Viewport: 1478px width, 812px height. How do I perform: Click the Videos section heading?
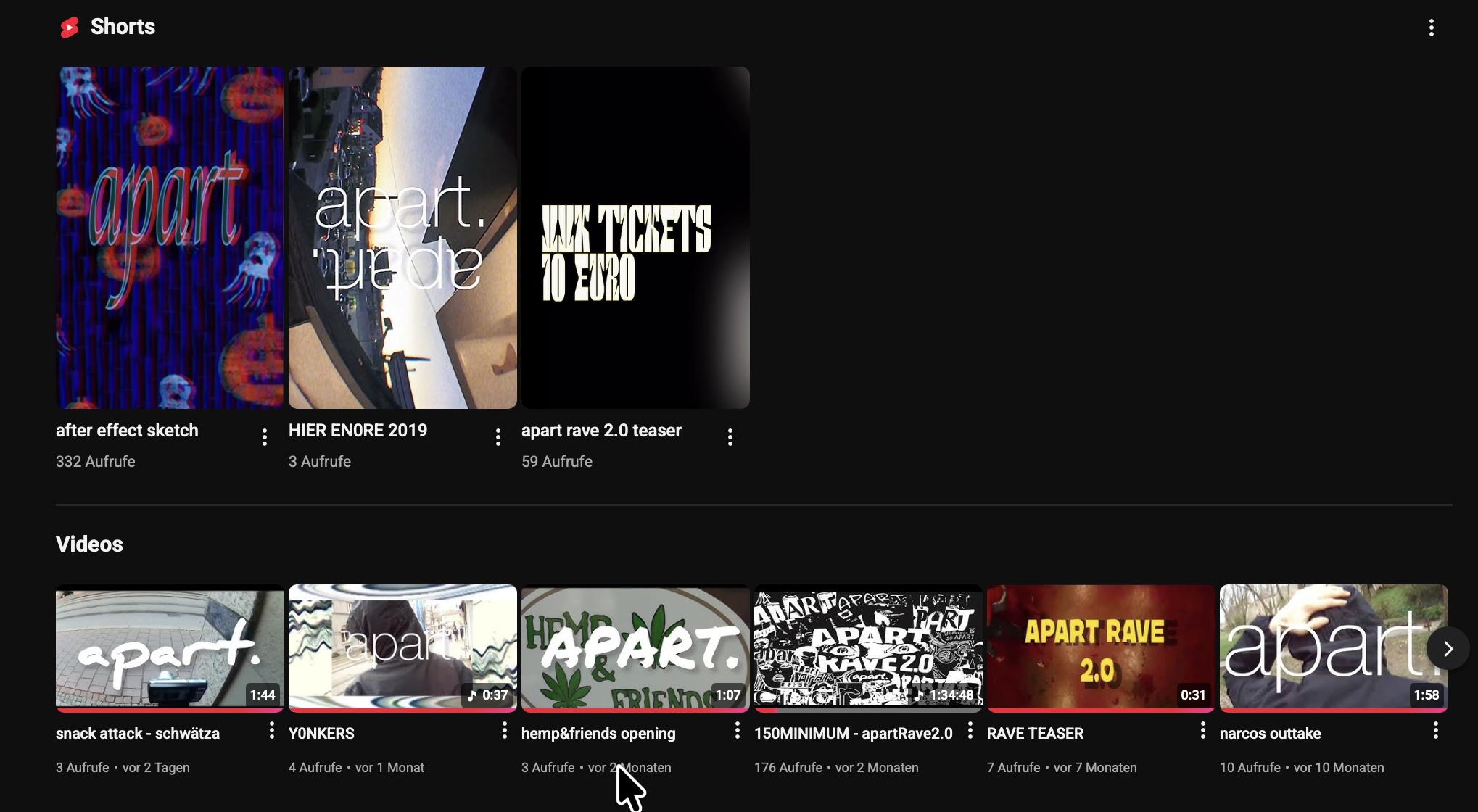89,544
